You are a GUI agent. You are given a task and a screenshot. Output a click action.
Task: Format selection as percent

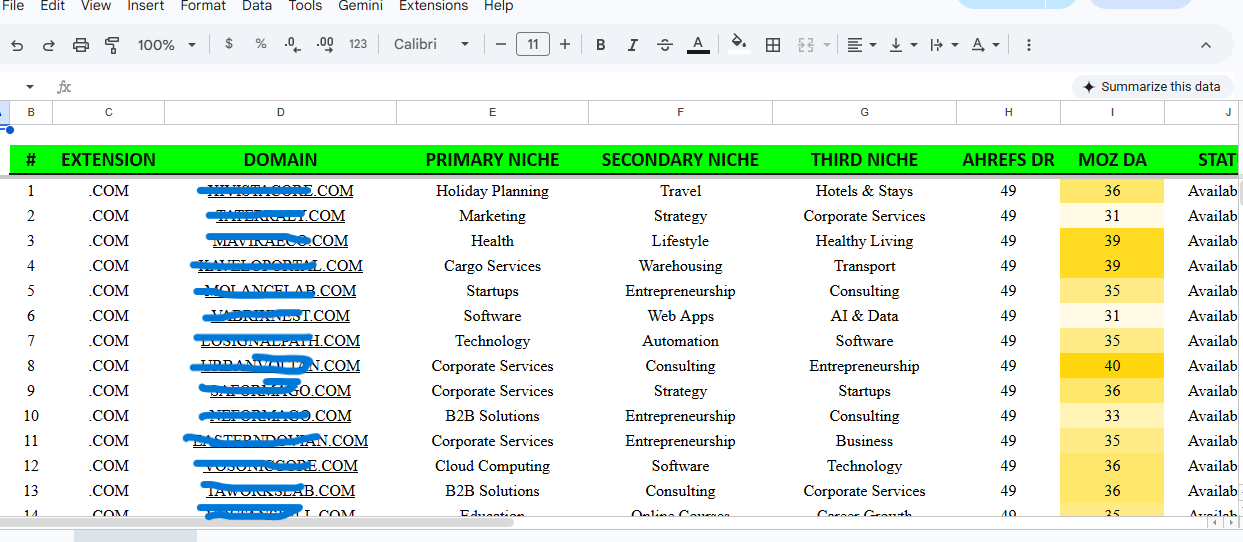[x=261, y=44]
